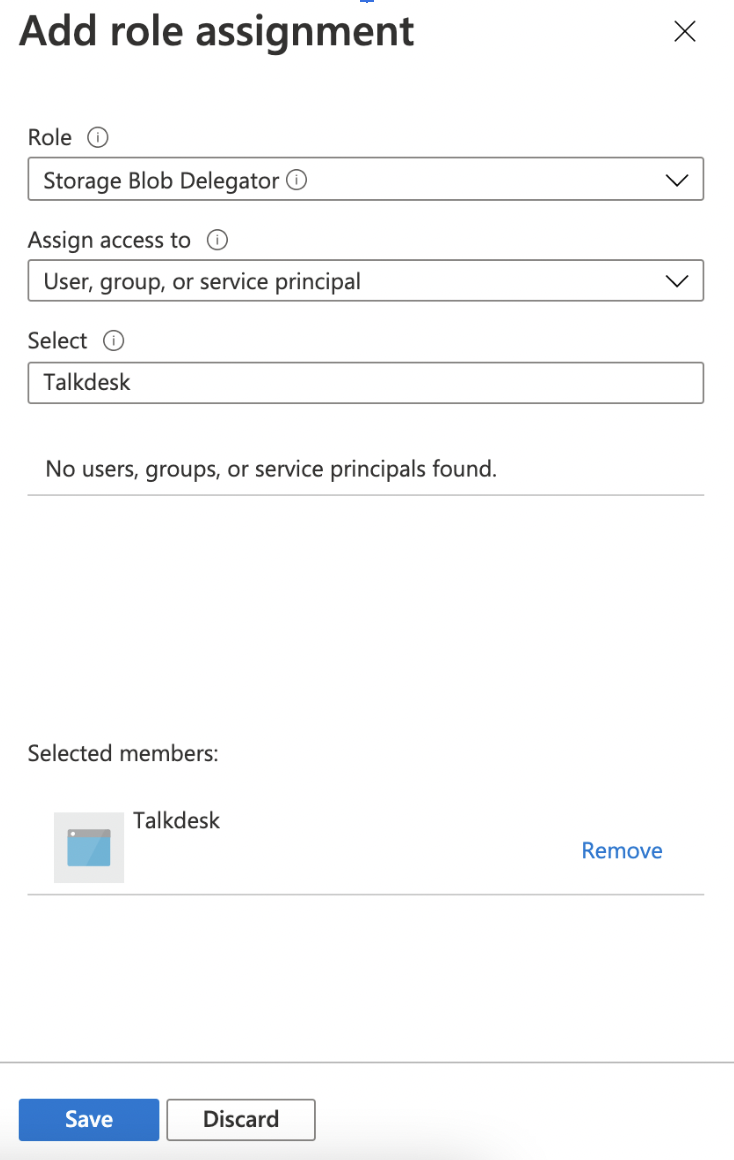
Task: Discard the role assignment changes
Action: [x=240, y=1119]
